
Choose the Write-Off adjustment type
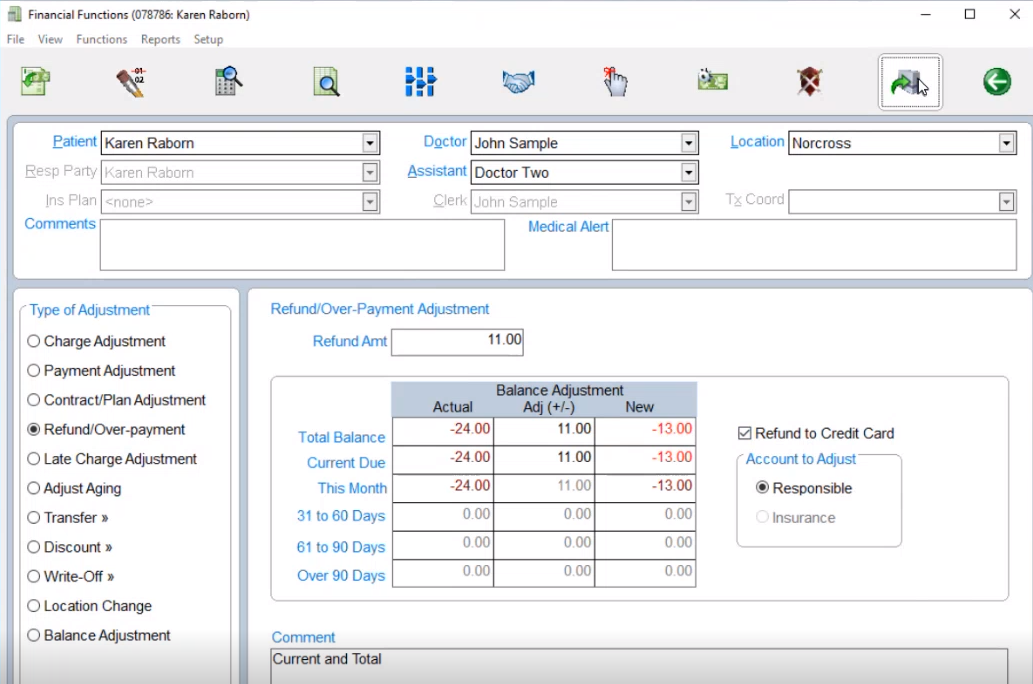click(34, 576)
